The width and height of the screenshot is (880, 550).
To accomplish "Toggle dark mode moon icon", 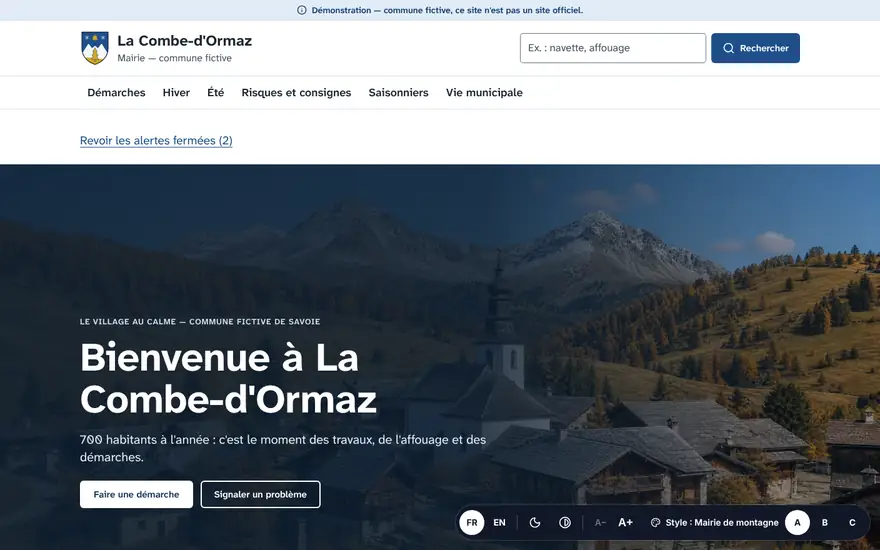I will point(535,522).
